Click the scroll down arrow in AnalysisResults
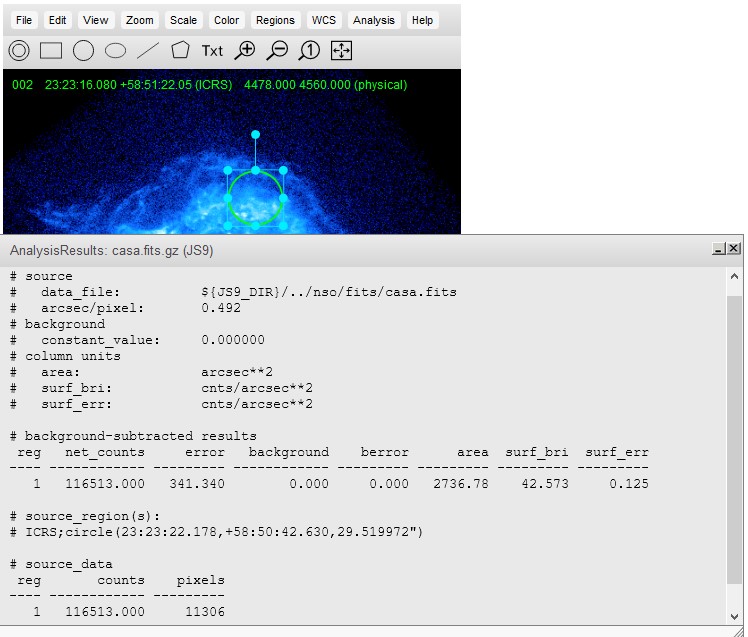Image resolution: width=748 pixels, height=637 pixels. click(x=735, y=617)
